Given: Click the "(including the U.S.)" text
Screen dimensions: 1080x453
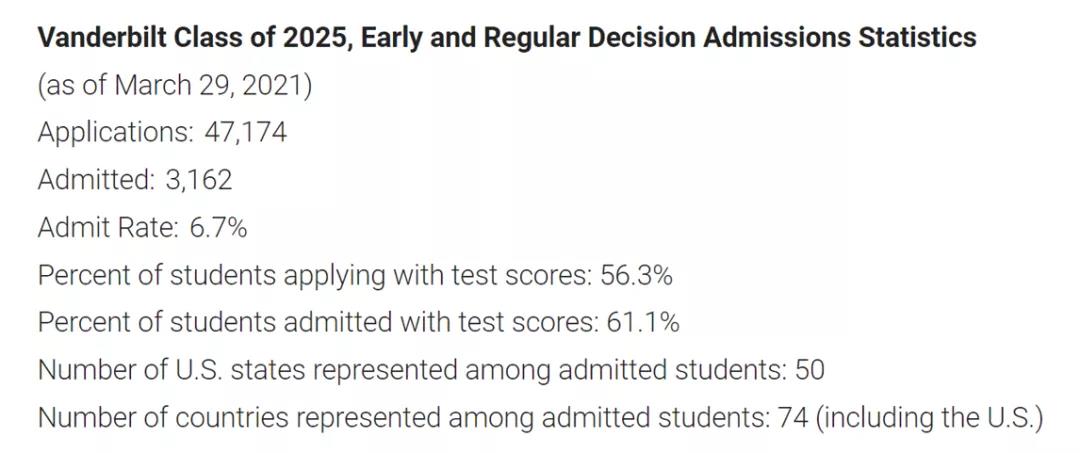Looking at the screenshot, I should [929, 417].
